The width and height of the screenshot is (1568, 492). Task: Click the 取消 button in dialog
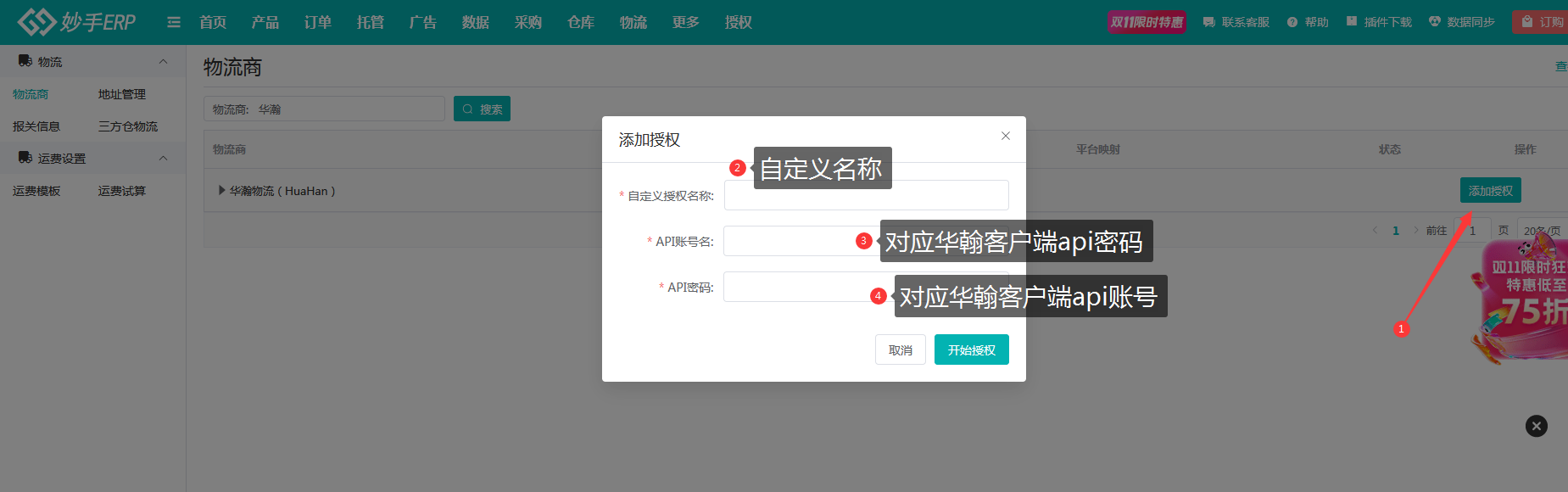pyautogui.click(x=900, y=349)
